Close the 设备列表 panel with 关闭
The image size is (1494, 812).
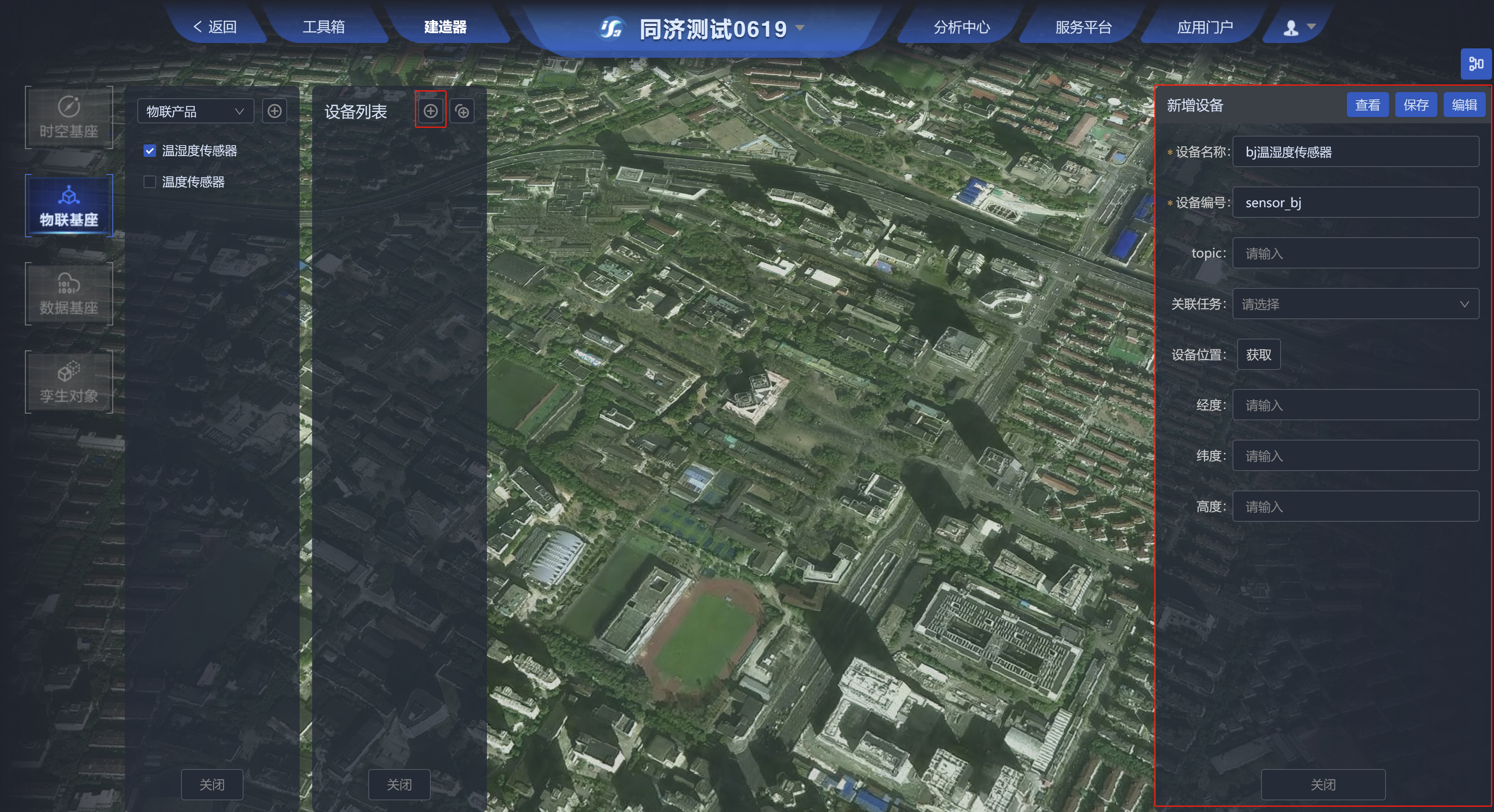point(399,785)
